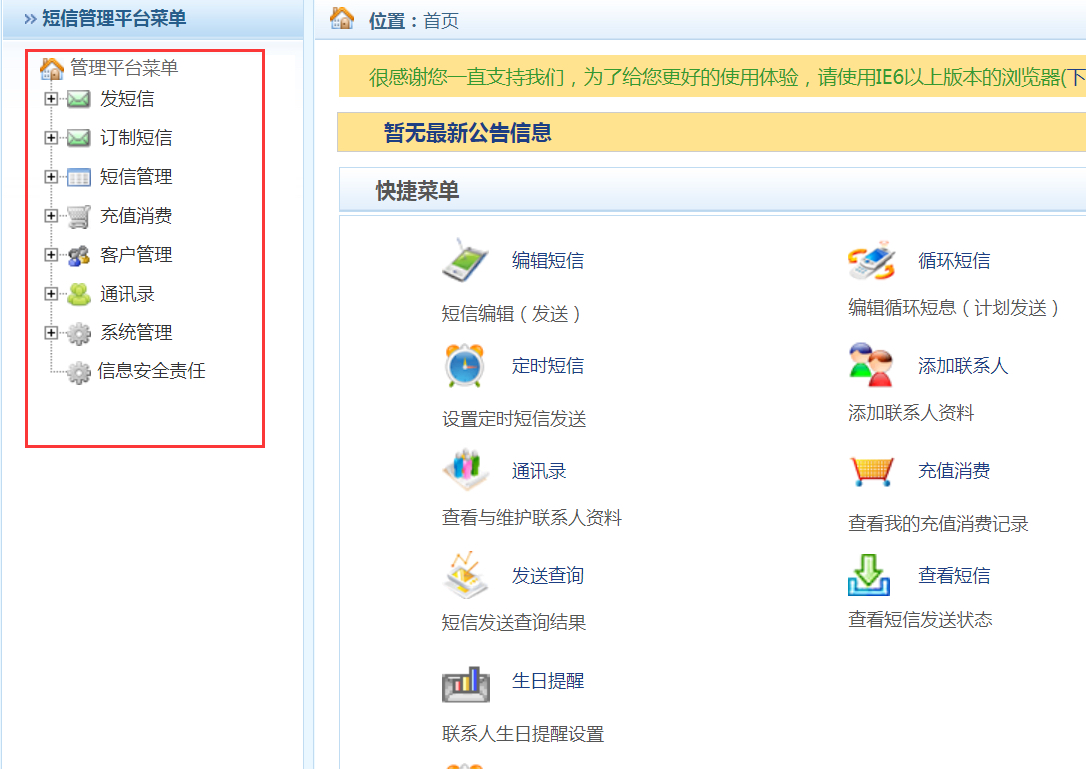This screenshot has height=769, width=1086.
Task: Expand the 充值消费 tree node
Action: coord(51,216)
